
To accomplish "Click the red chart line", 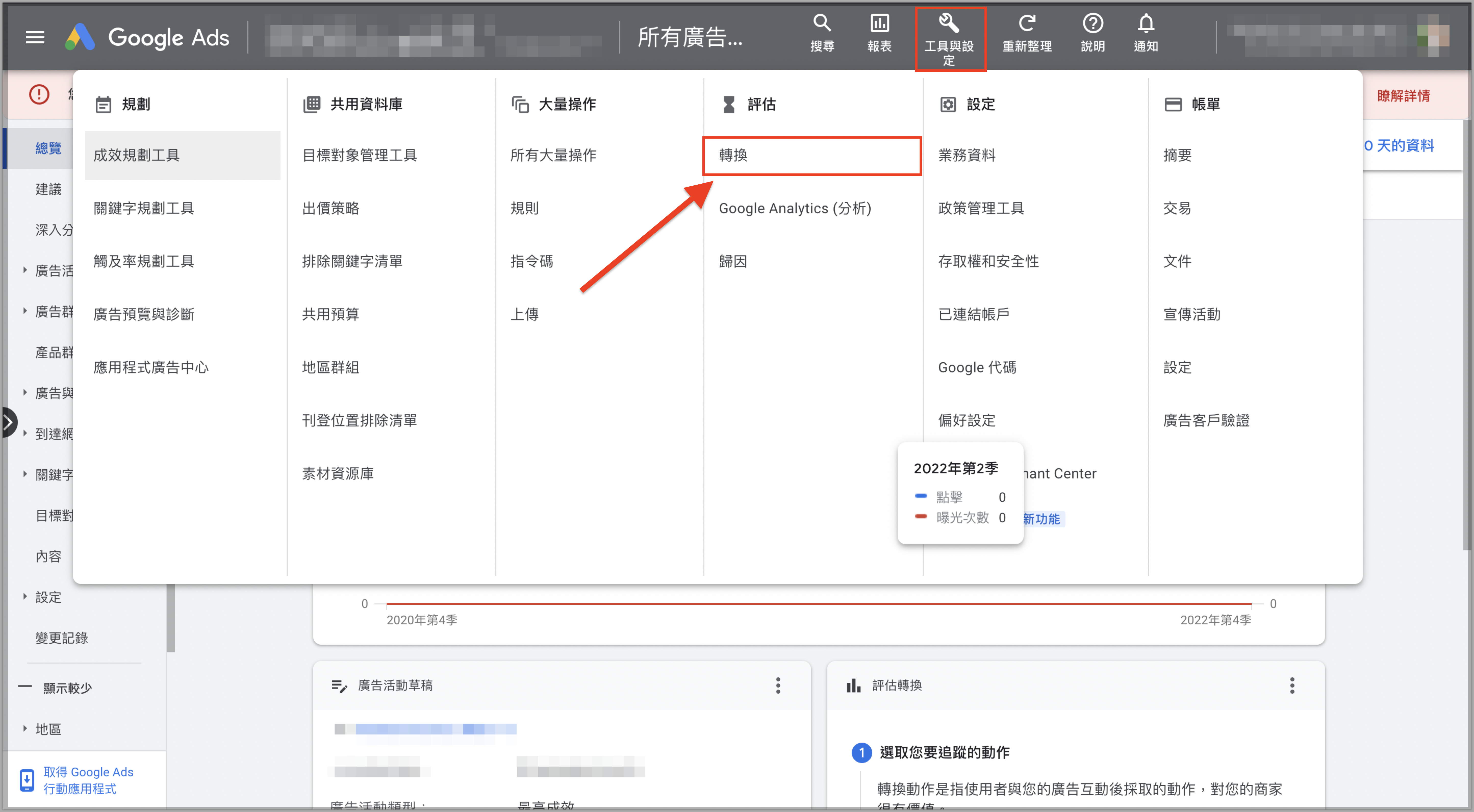I will [818, 603].
